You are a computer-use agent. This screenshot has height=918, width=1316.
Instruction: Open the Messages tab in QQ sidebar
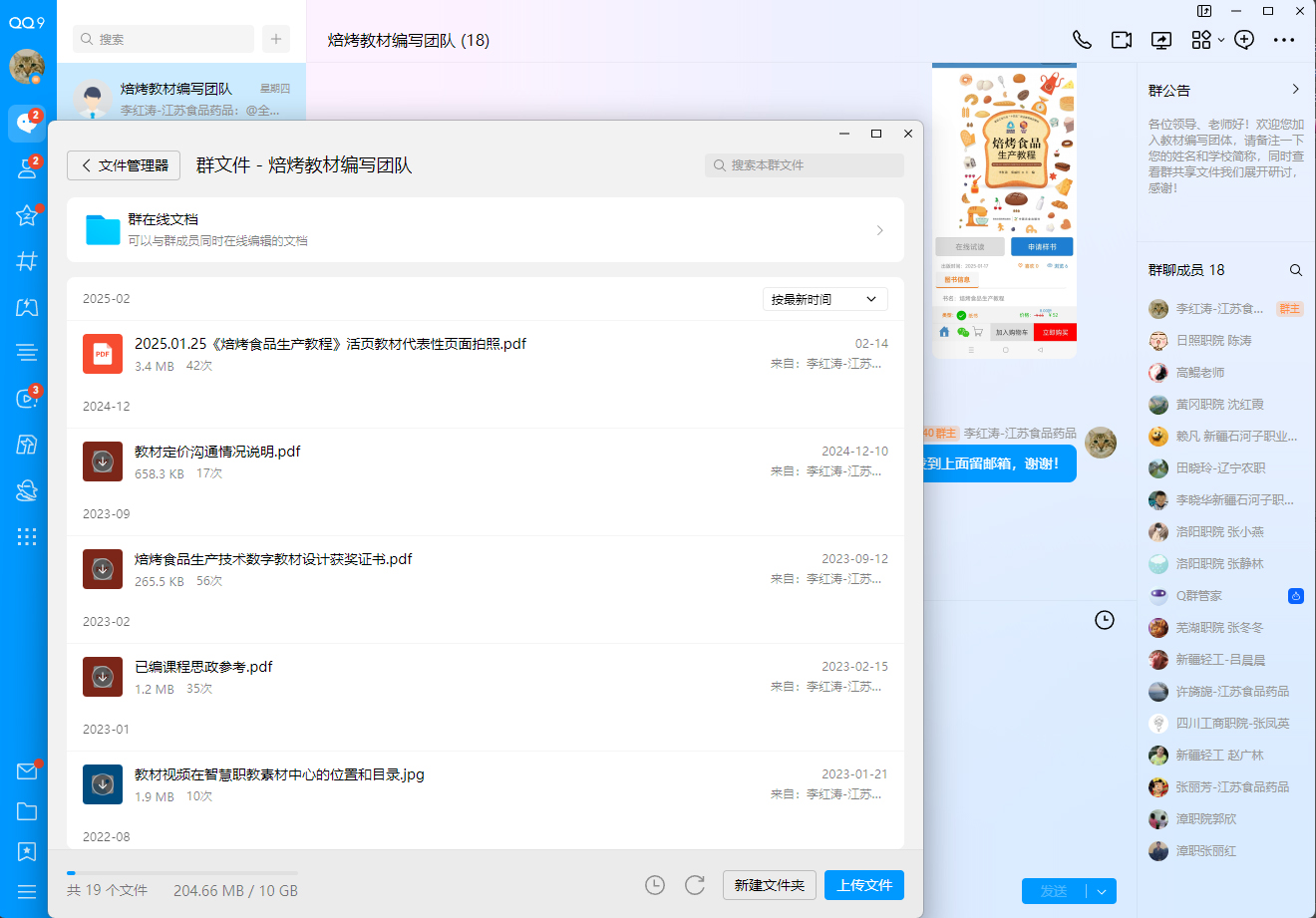click(x=27, y=123)
